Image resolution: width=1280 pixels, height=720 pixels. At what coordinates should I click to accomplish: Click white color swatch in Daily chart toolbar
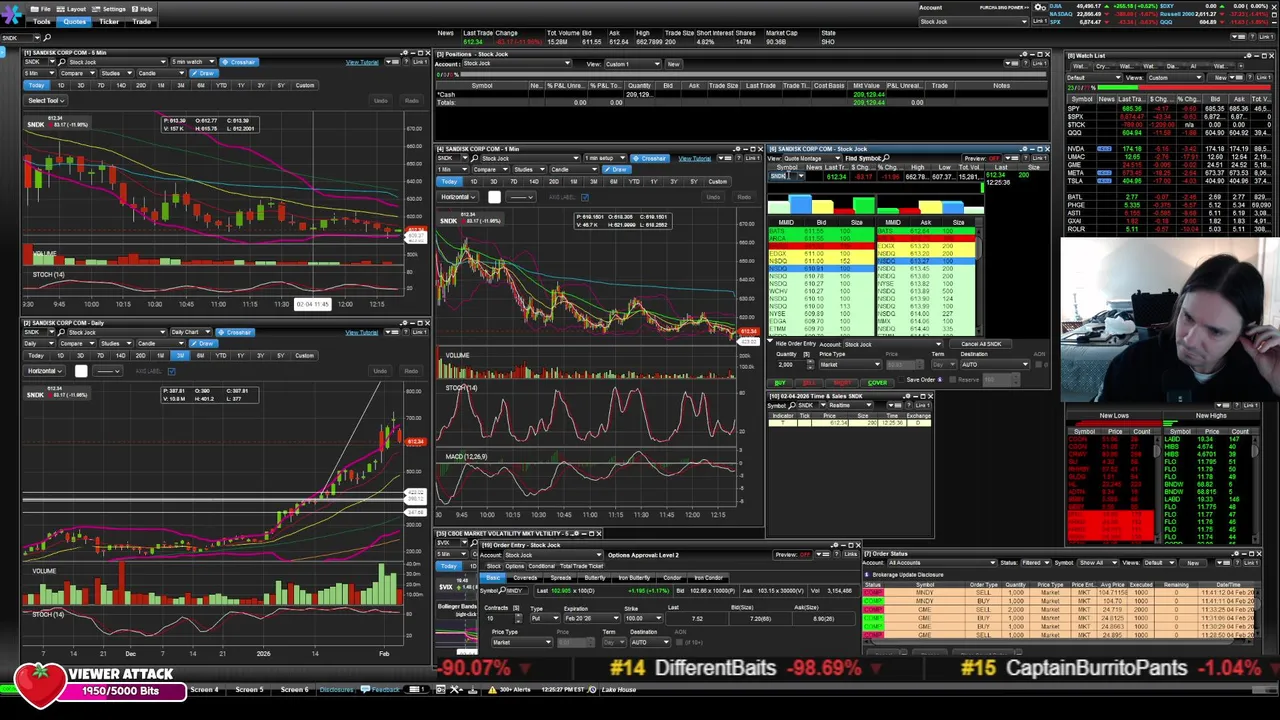pos(80,371)
